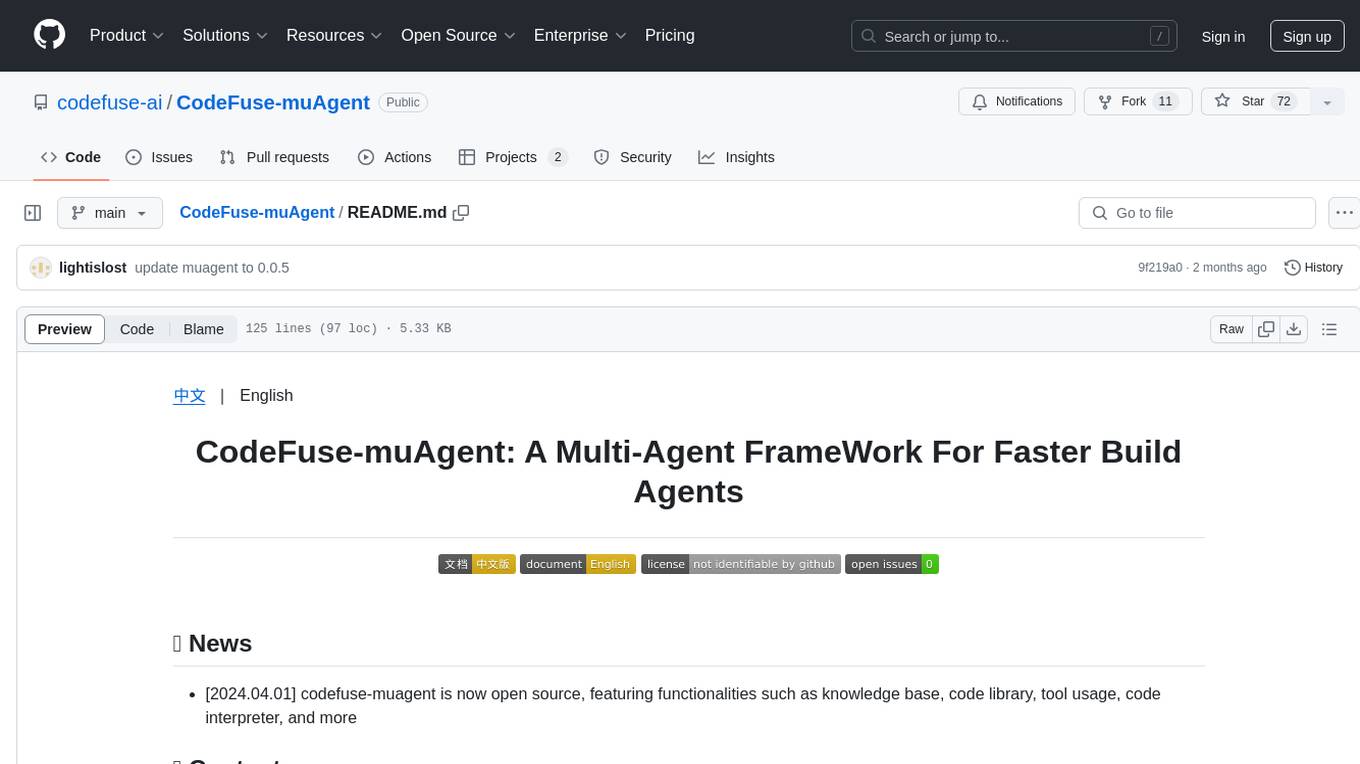Click the Sign up button
This screenshot has width=1360, height=764.
click(1307, 36)
